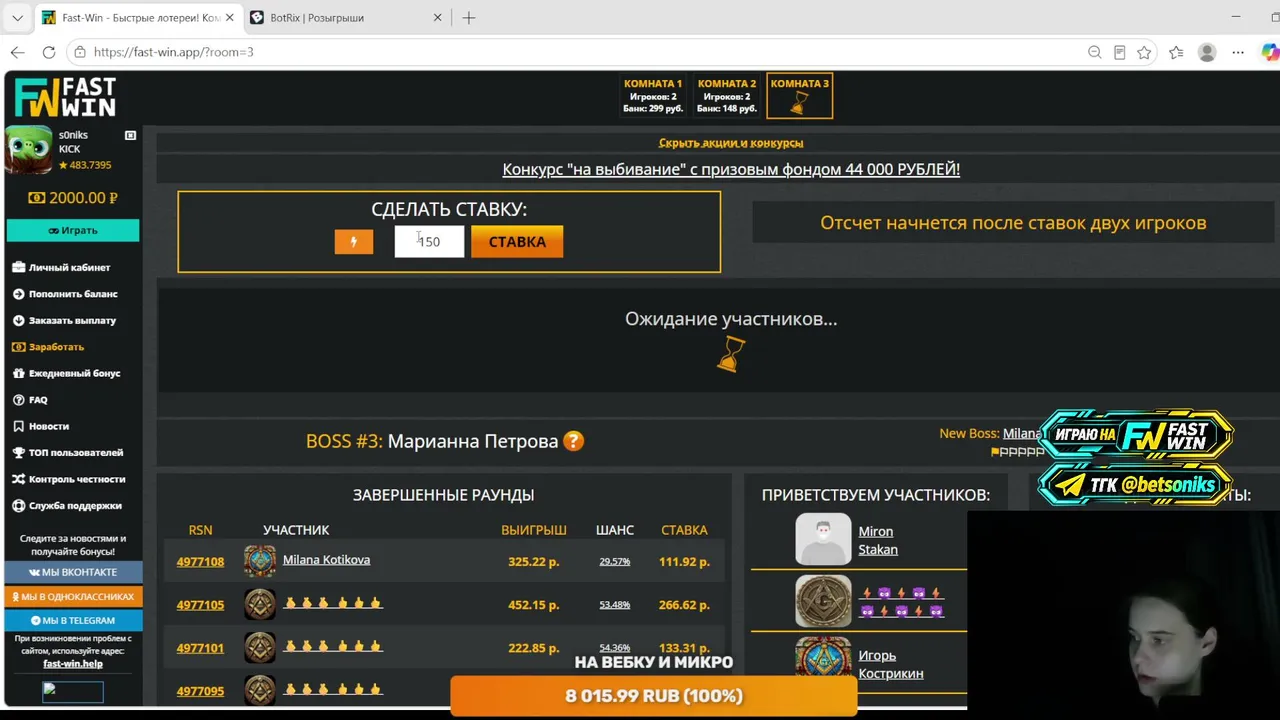Switch to the BotRix browser tab
The height and width of the screenshot is (720, 1280).
pos(346,18)
